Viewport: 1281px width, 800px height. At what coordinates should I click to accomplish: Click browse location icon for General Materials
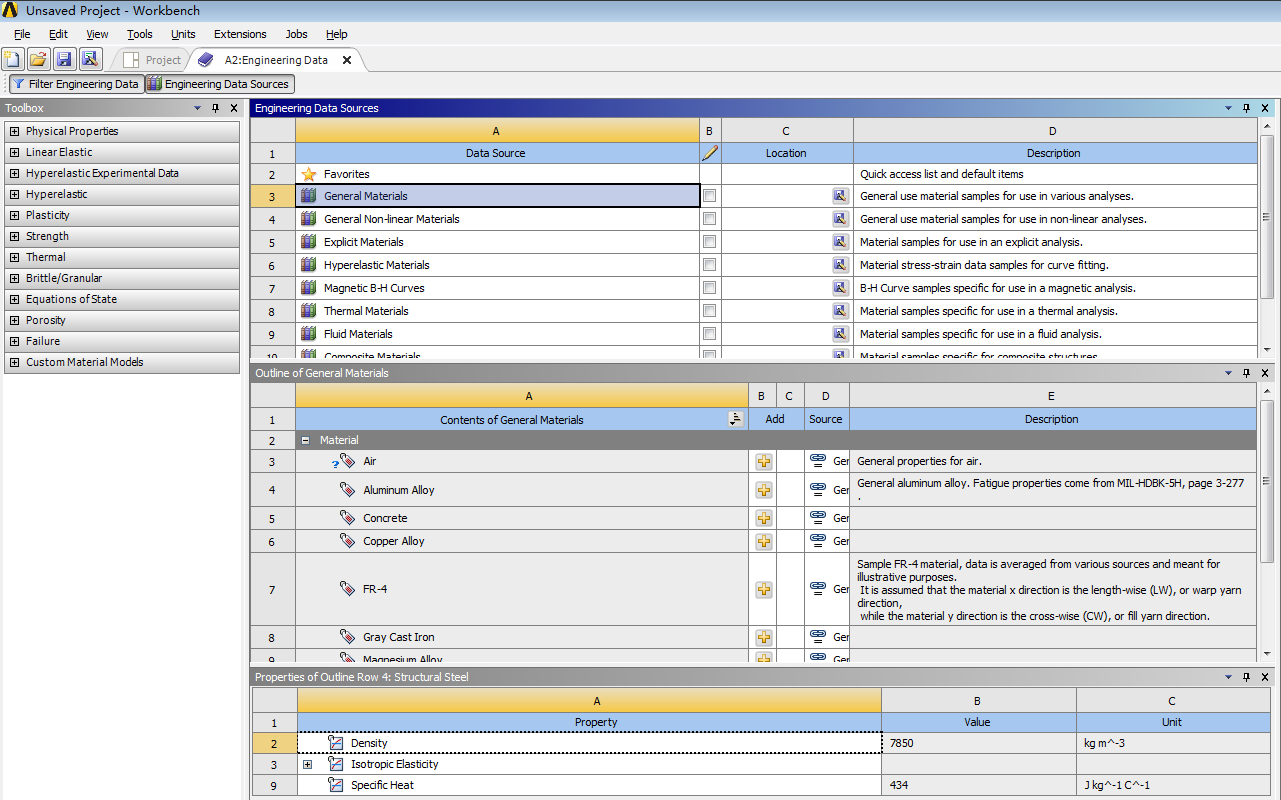click(840, 196)
